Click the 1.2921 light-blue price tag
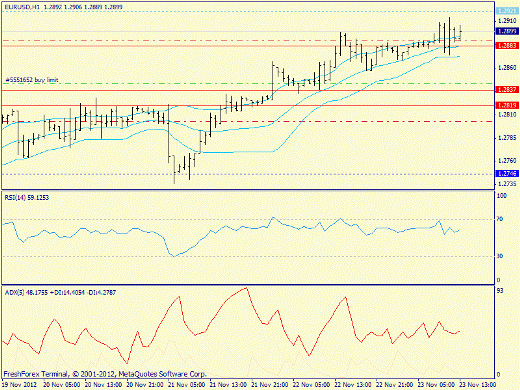This screenshot has height=390, width=520. tap(507, 11)
